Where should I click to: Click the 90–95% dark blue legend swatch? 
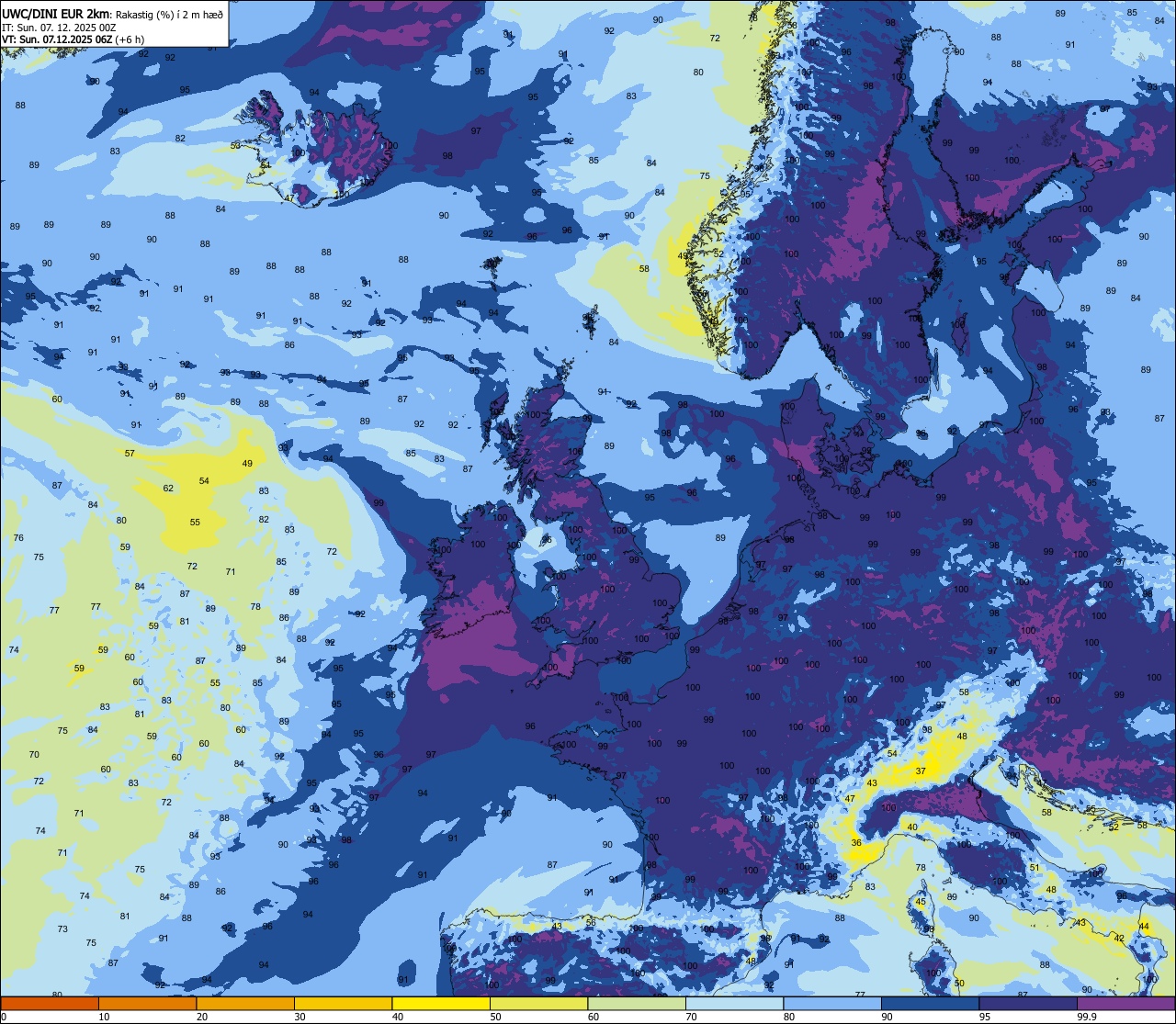tap(930, 1003)
